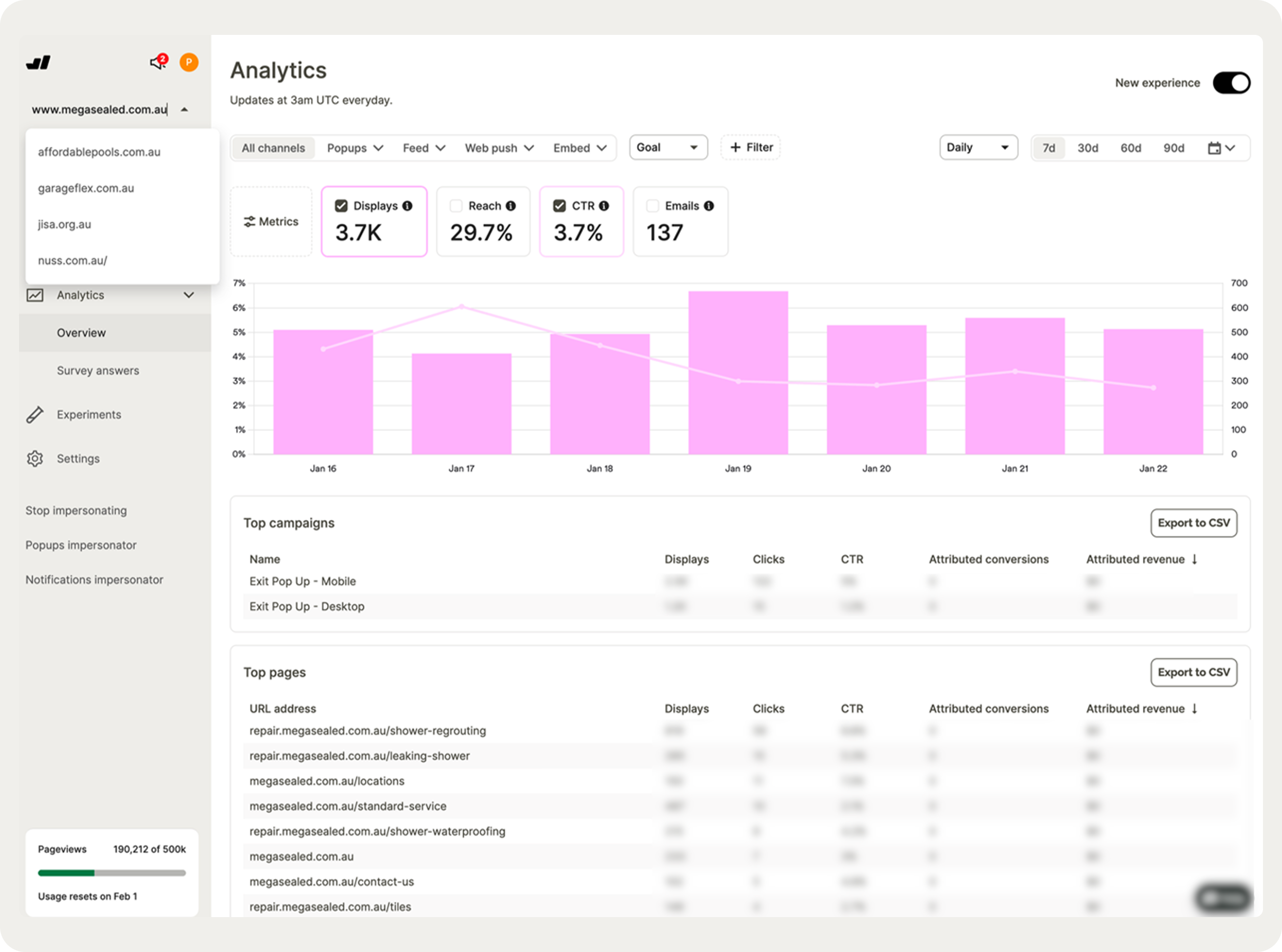Select garageflex.com.au from site list

click(86, 188)
